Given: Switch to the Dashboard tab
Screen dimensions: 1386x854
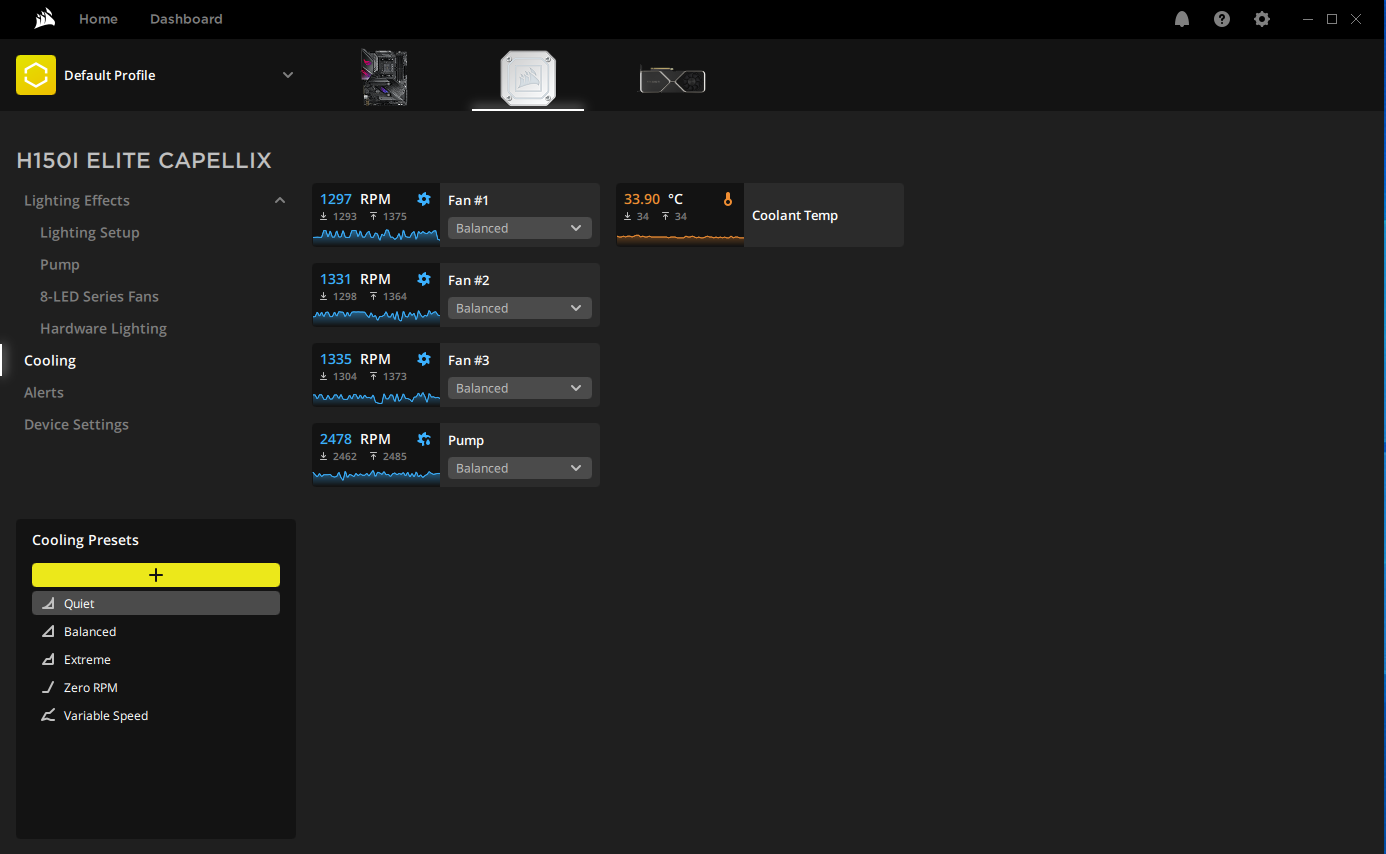Looking at the screenshot, I should click(x=186, y=19).
